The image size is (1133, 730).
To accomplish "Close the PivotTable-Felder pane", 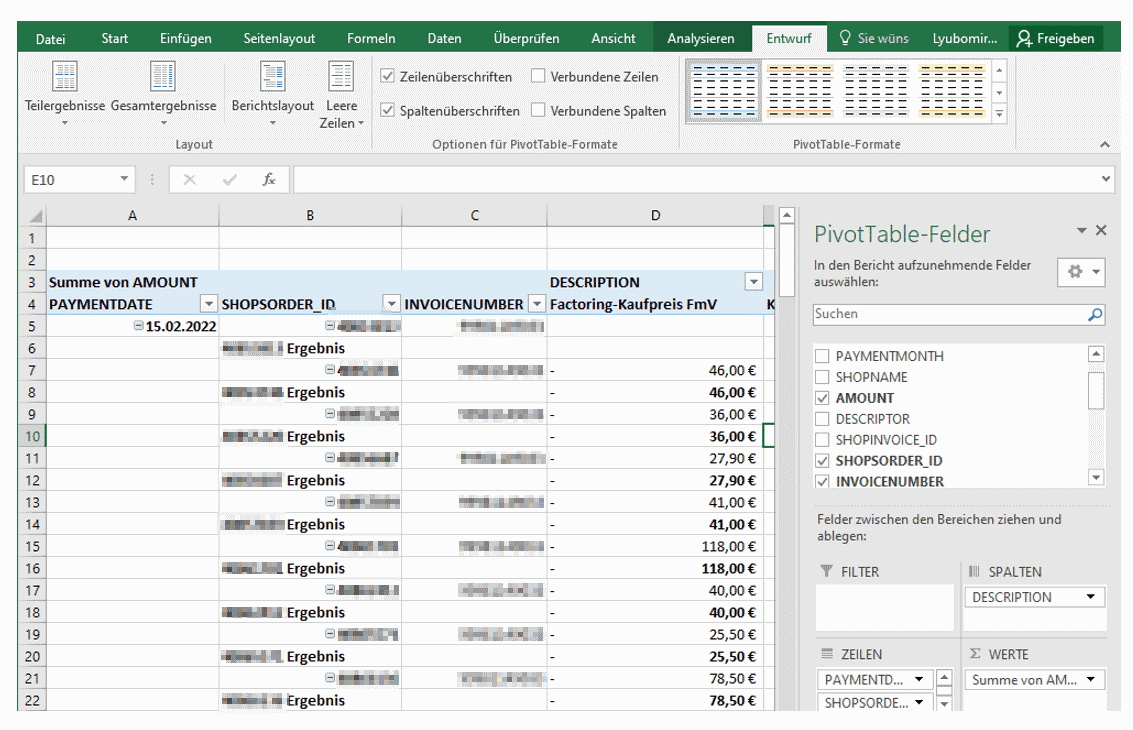I will (x=1101, y=230).
